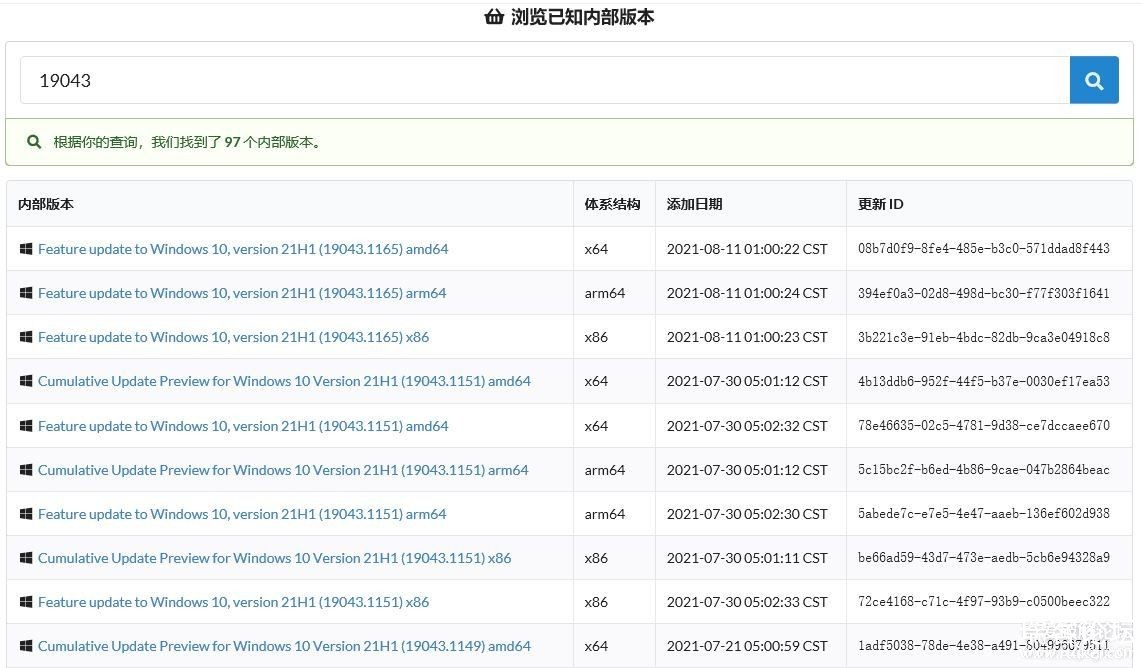Open Feature update 21H1 (19043.1151) arm64 link
The height and width of the screenshot is (668, 1142).
click(242, 514)
